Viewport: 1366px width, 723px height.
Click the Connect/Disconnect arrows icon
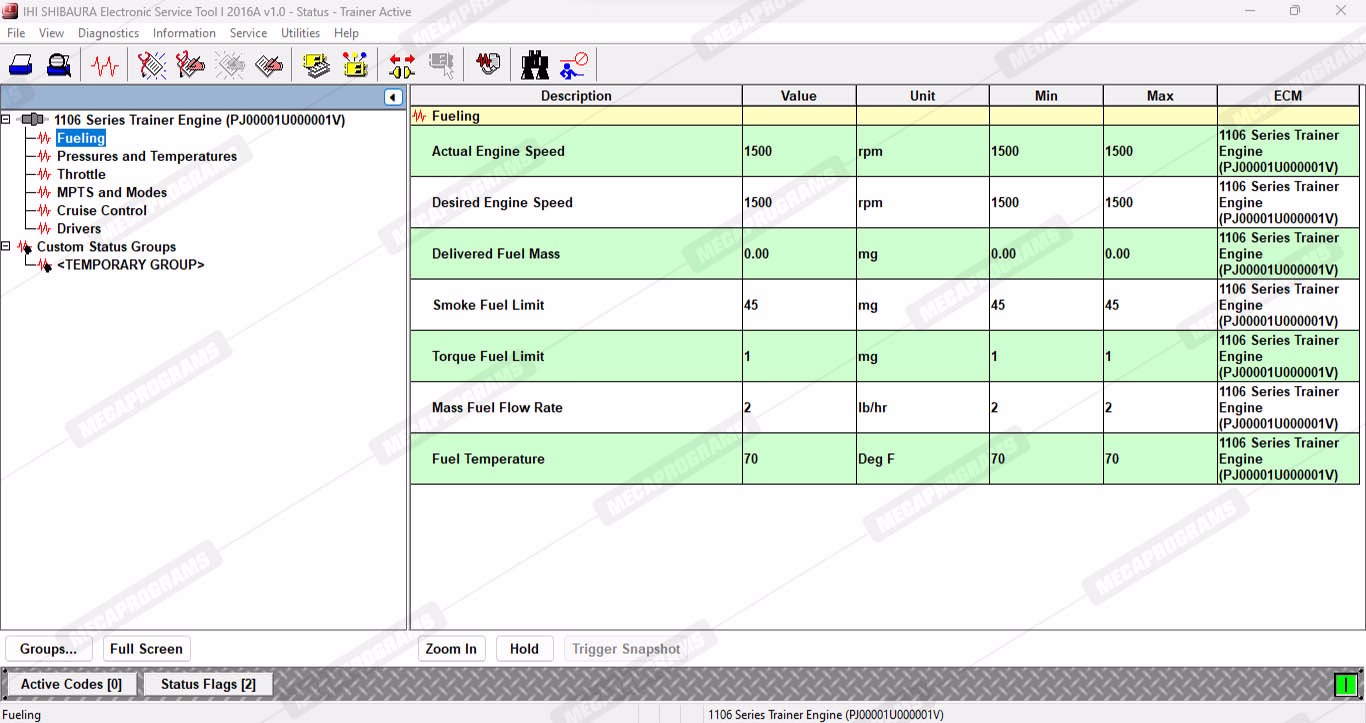(402, 66)
